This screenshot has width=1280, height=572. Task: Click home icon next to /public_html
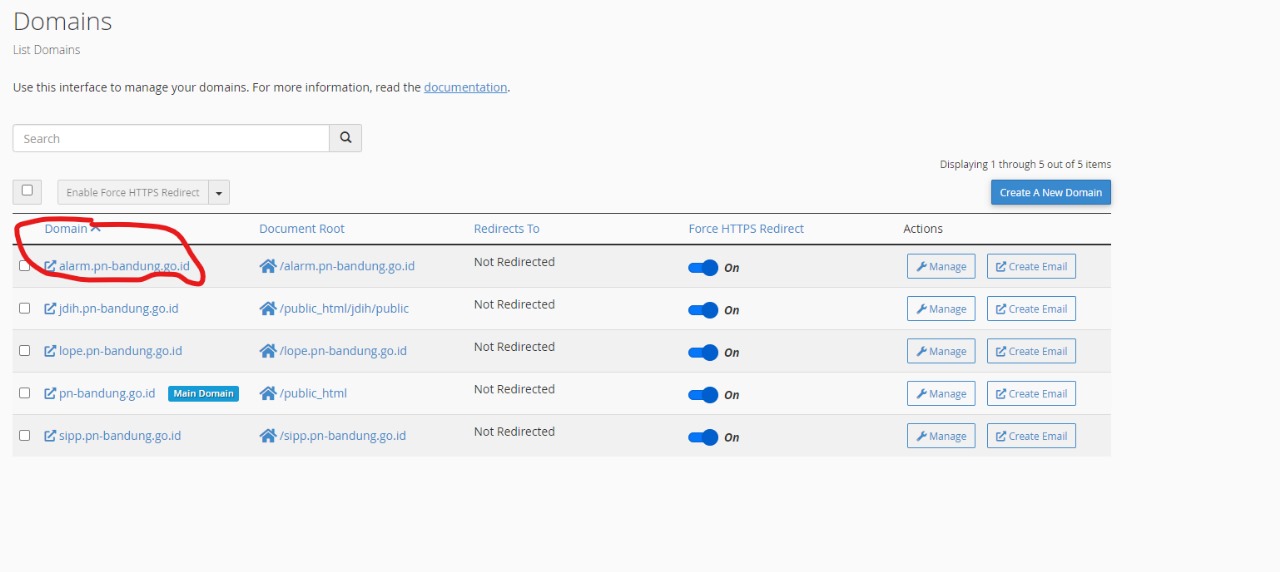coord(267,393)
